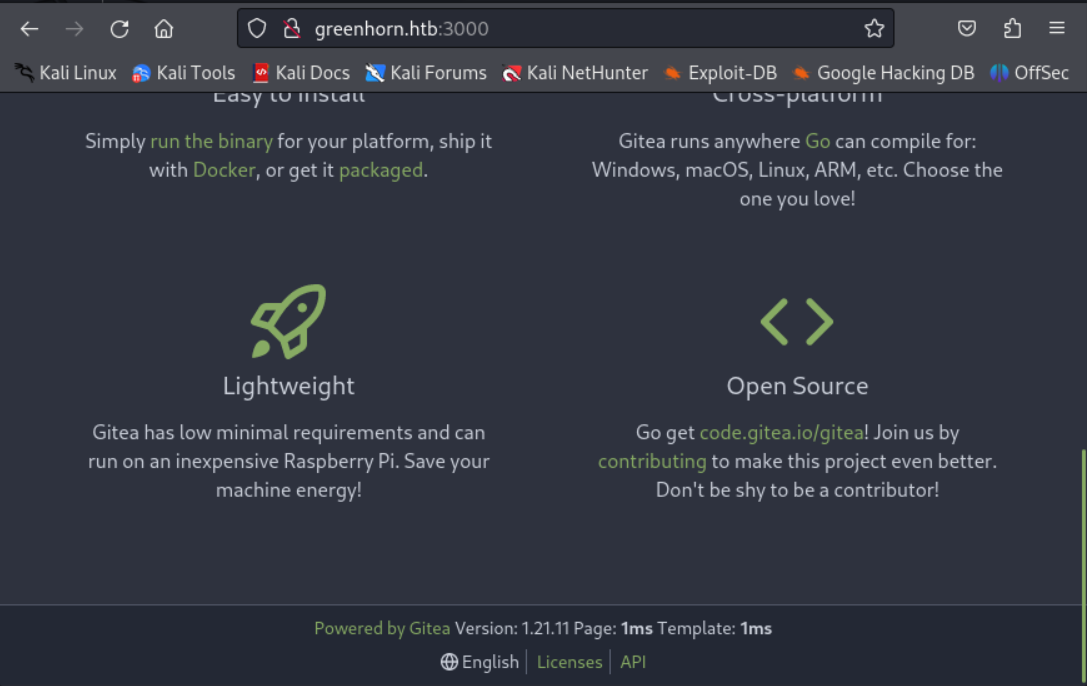Image resolution: width=1087 pixels, height=686 pixels.
Task: Go to the browser home page
Action: (164, 29)
